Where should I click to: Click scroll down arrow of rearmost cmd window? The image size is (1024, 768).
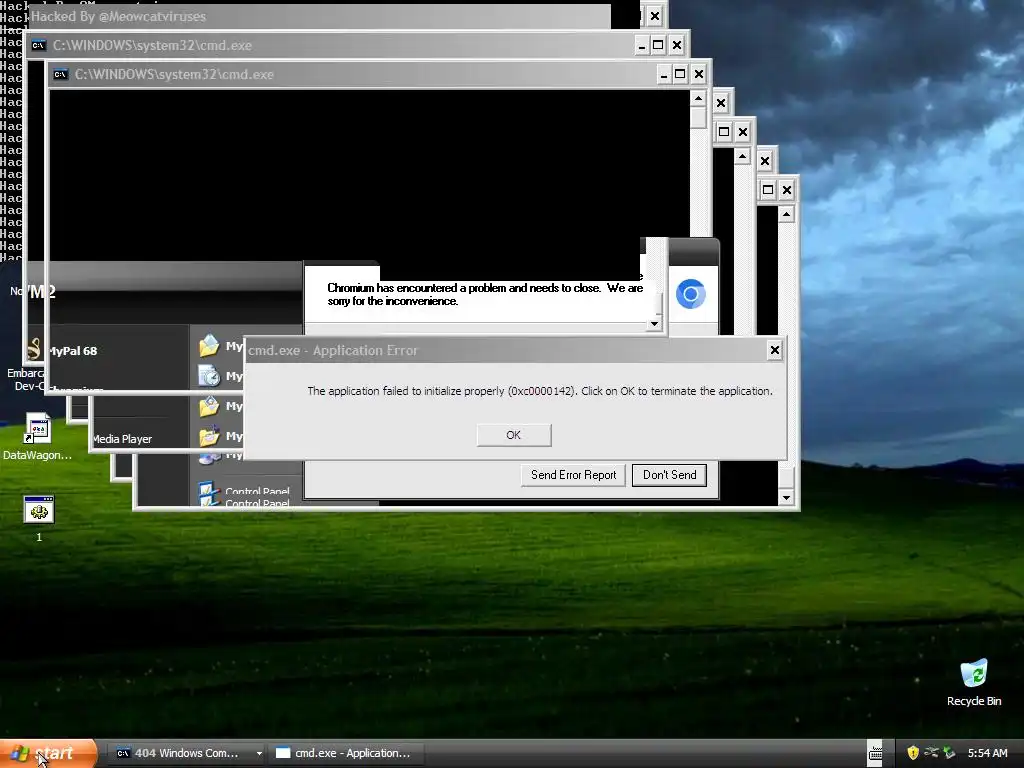pyautogui.click(x=786, y=497)
